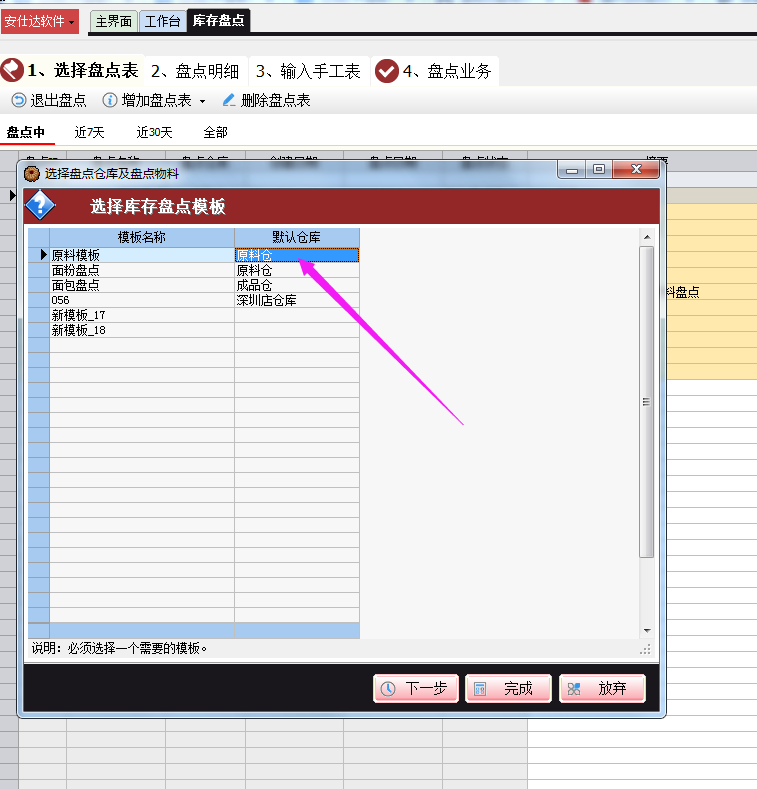Viewport: 757px width, 789px height.
Task: Click the dialog scrollbar up arrow
Action: click(647, 236)
